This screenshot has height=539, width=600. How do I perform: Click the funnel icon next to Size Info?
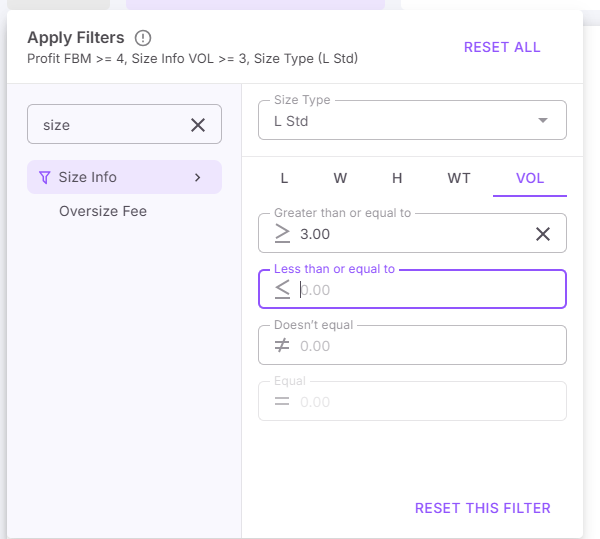click(x=44, y=178)
